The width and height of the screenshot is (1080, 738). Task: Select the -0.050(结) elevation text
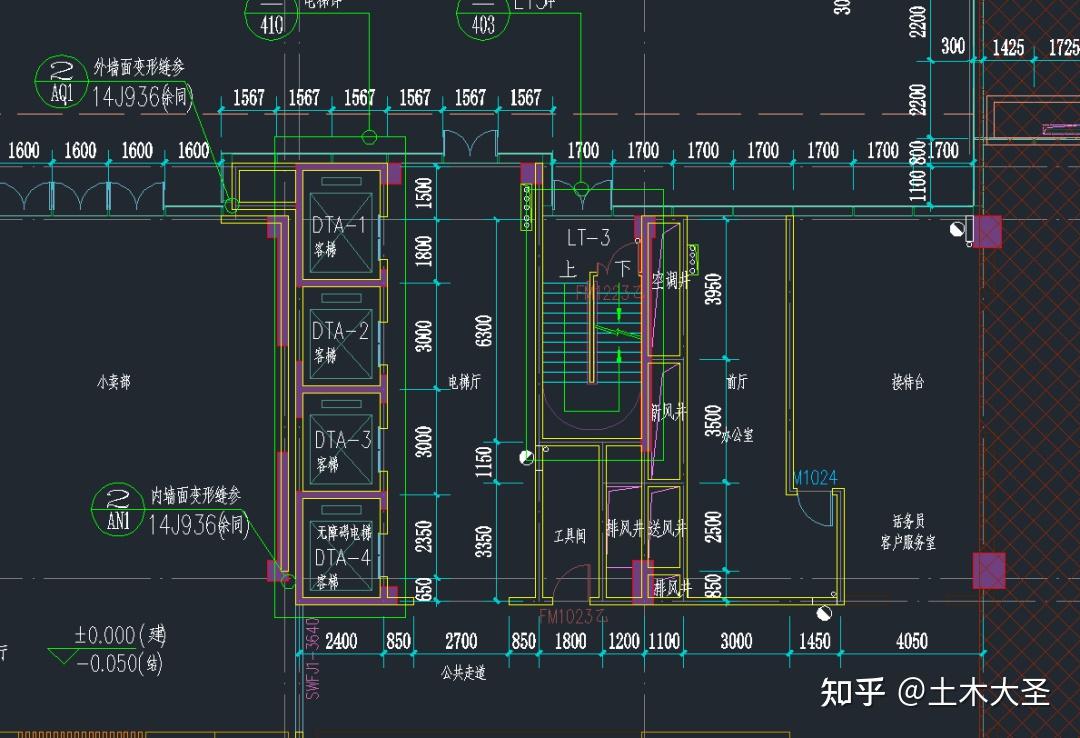[x=119, y=664]
